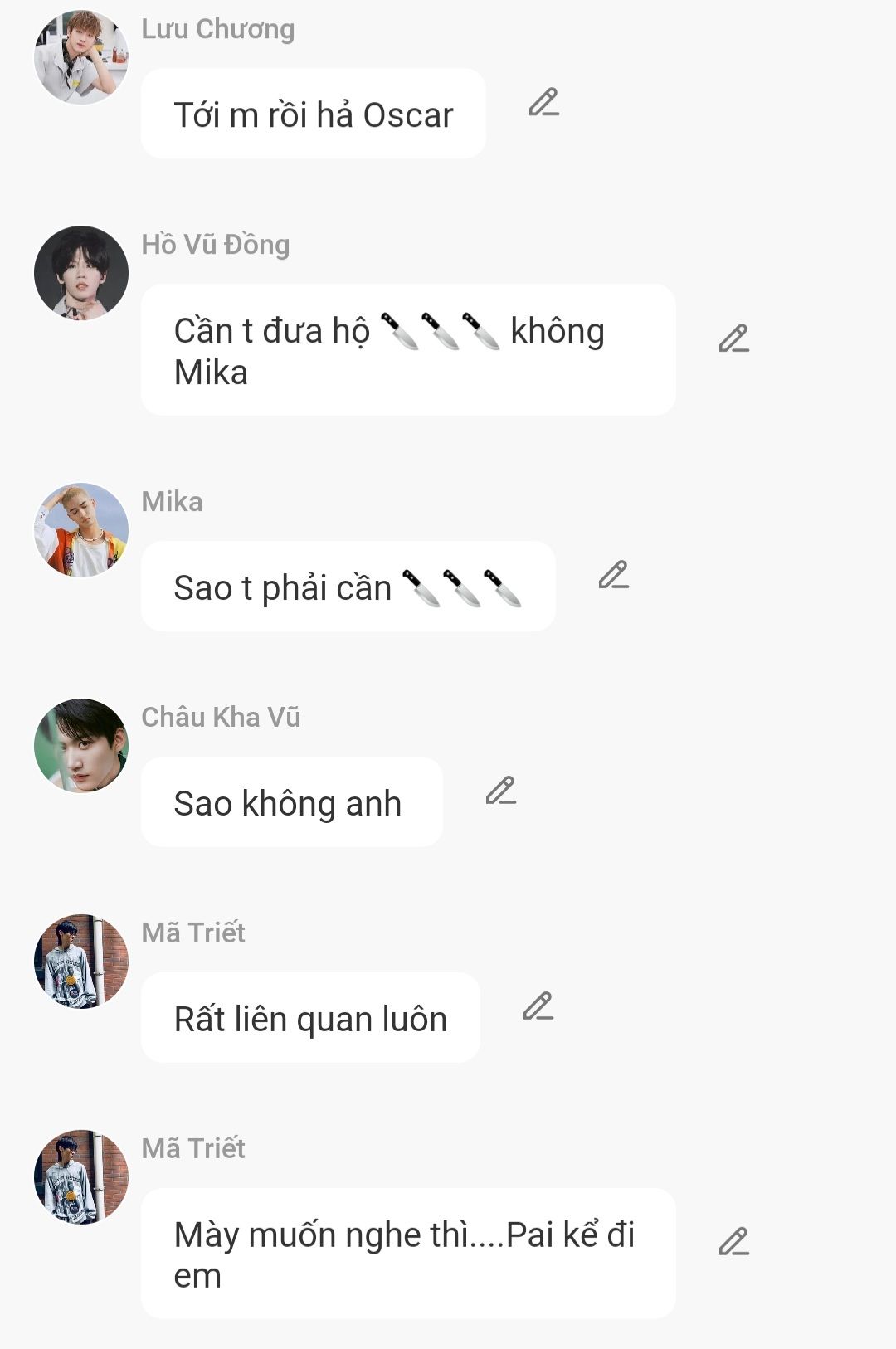Tap the "Rất liên quan luôn" bubble

(x=311, y=1018)
